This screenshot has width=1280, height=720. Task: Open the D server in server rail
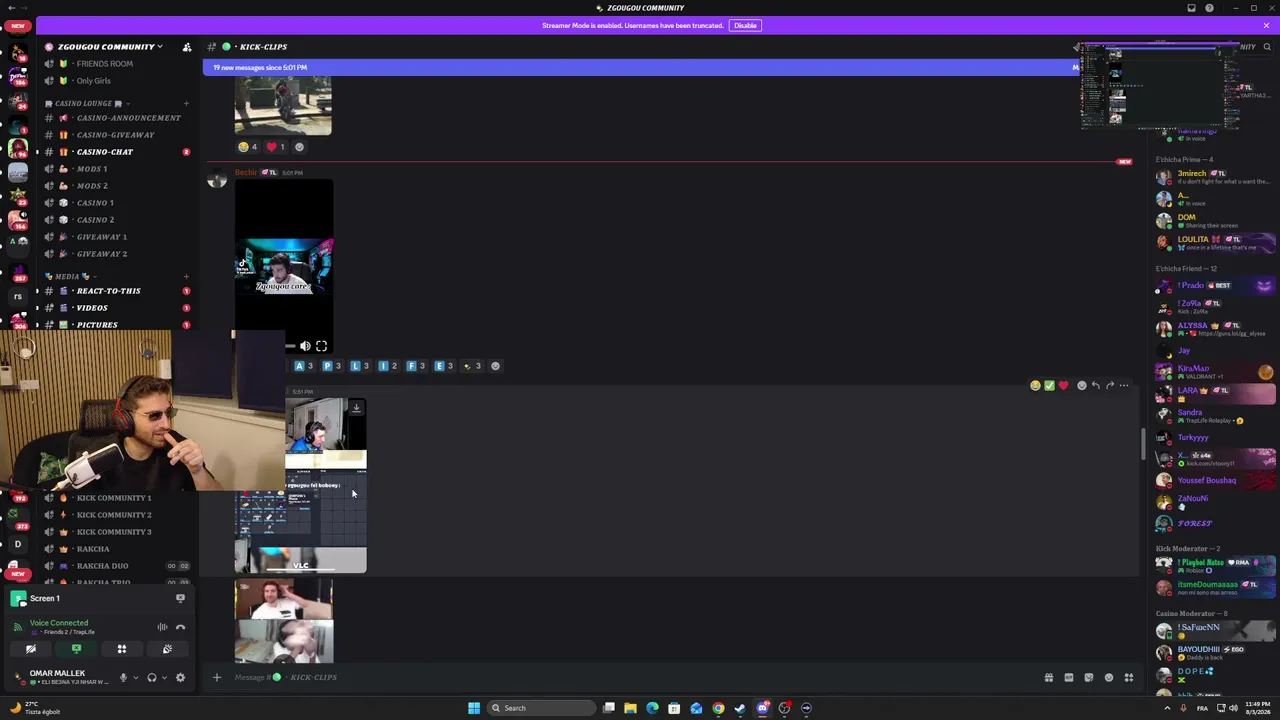point(17,545)
